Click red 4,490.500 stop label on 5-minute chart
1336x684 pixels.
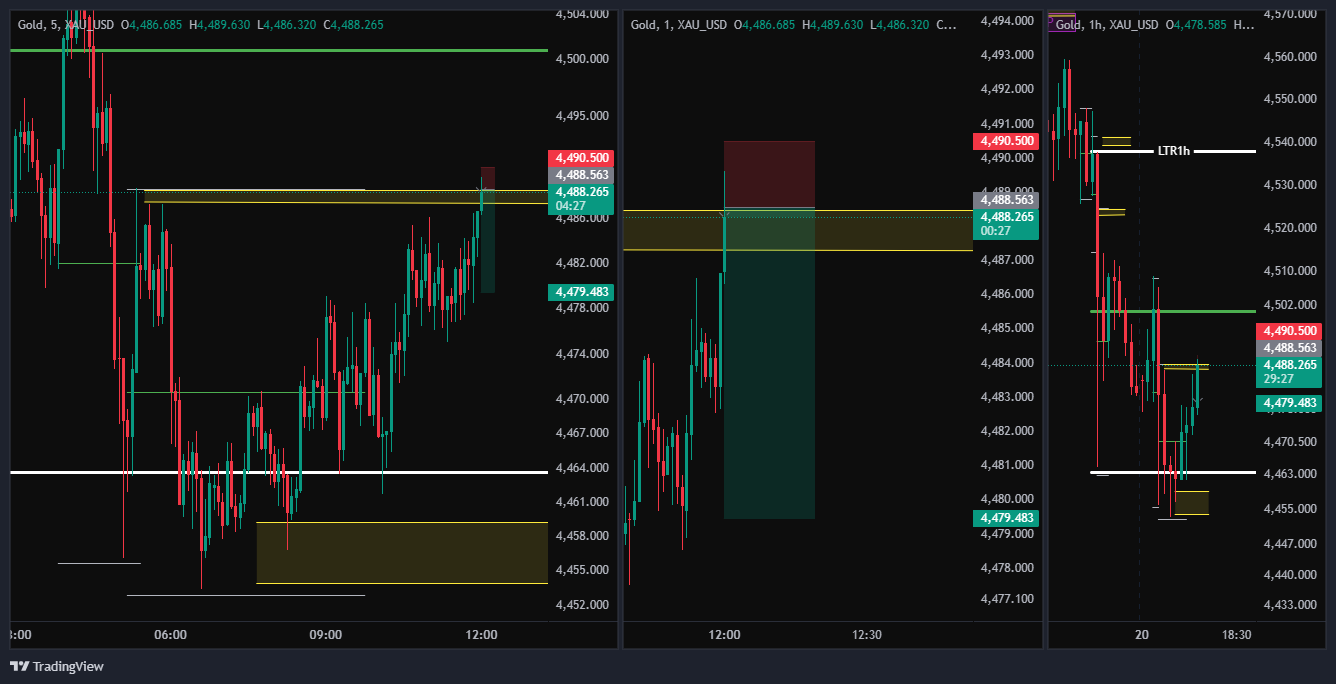[580, 158]
